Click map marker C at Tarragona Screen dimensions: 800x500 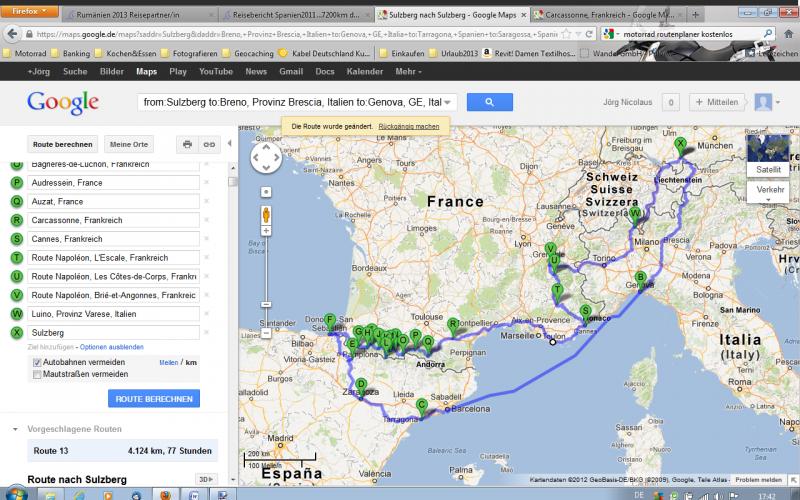point(421,408)
